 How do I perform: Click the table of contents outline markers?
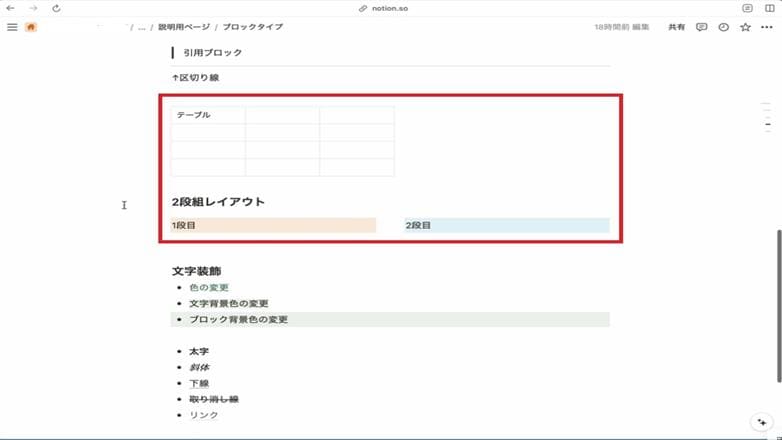[768, 117]
